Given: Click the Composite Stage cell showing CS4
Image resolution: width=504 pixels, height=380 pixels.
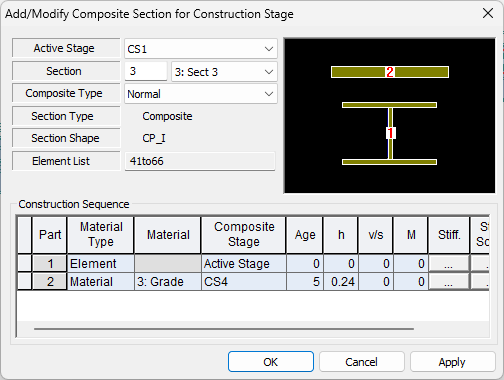Looking at the screenshot, I should (x=244, y=282).
